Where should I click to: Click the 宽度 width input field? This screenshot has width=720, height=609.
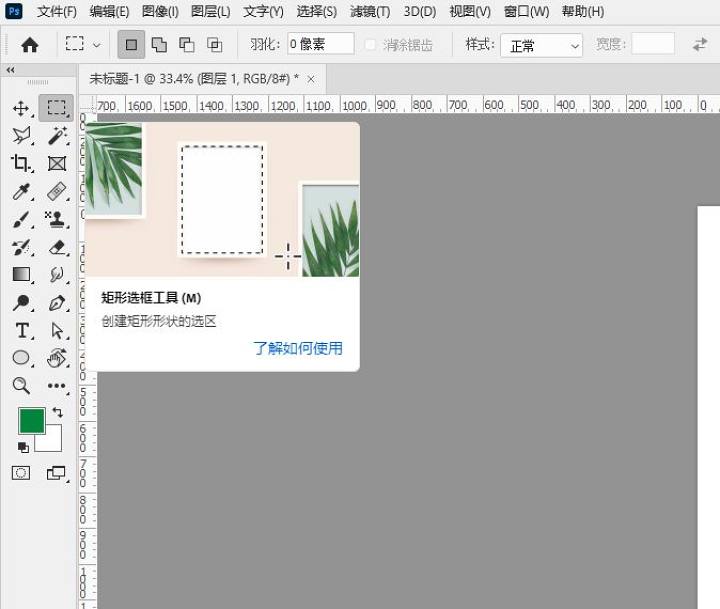[652, 44]
